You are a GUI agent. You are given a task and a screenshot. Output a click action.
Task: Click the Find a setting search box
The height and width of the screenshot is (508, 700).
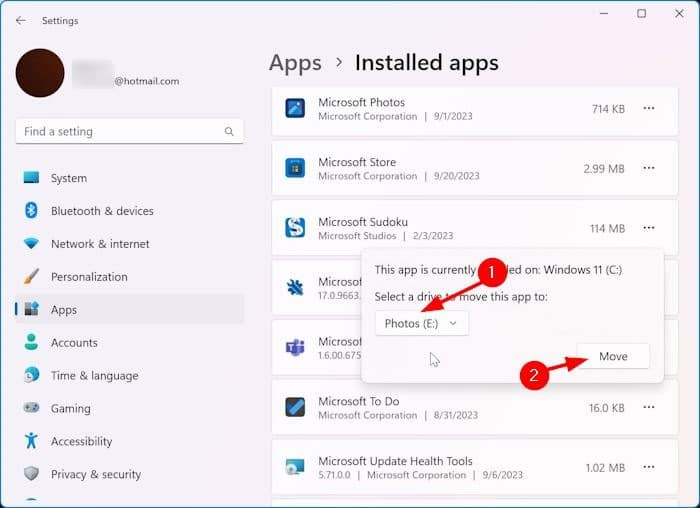point(129,131)
